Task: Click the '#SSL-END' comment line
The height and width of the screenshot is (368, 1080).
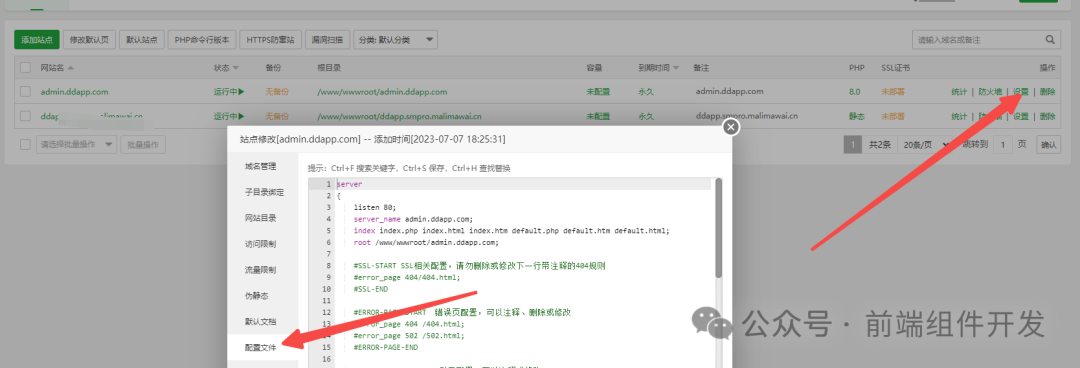Action: [x=371, y=289]
